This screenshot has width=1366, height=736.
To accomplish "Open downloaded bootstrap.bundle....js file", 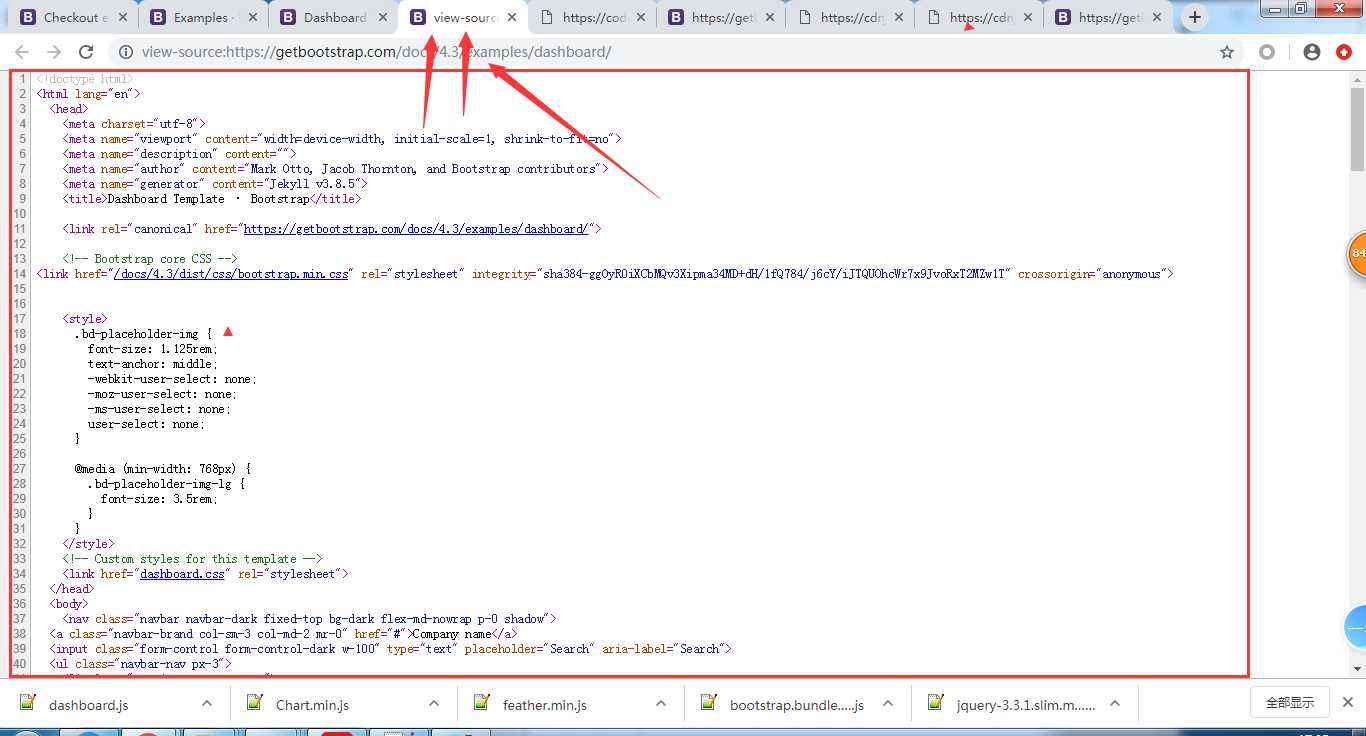I will coord(797,705).
